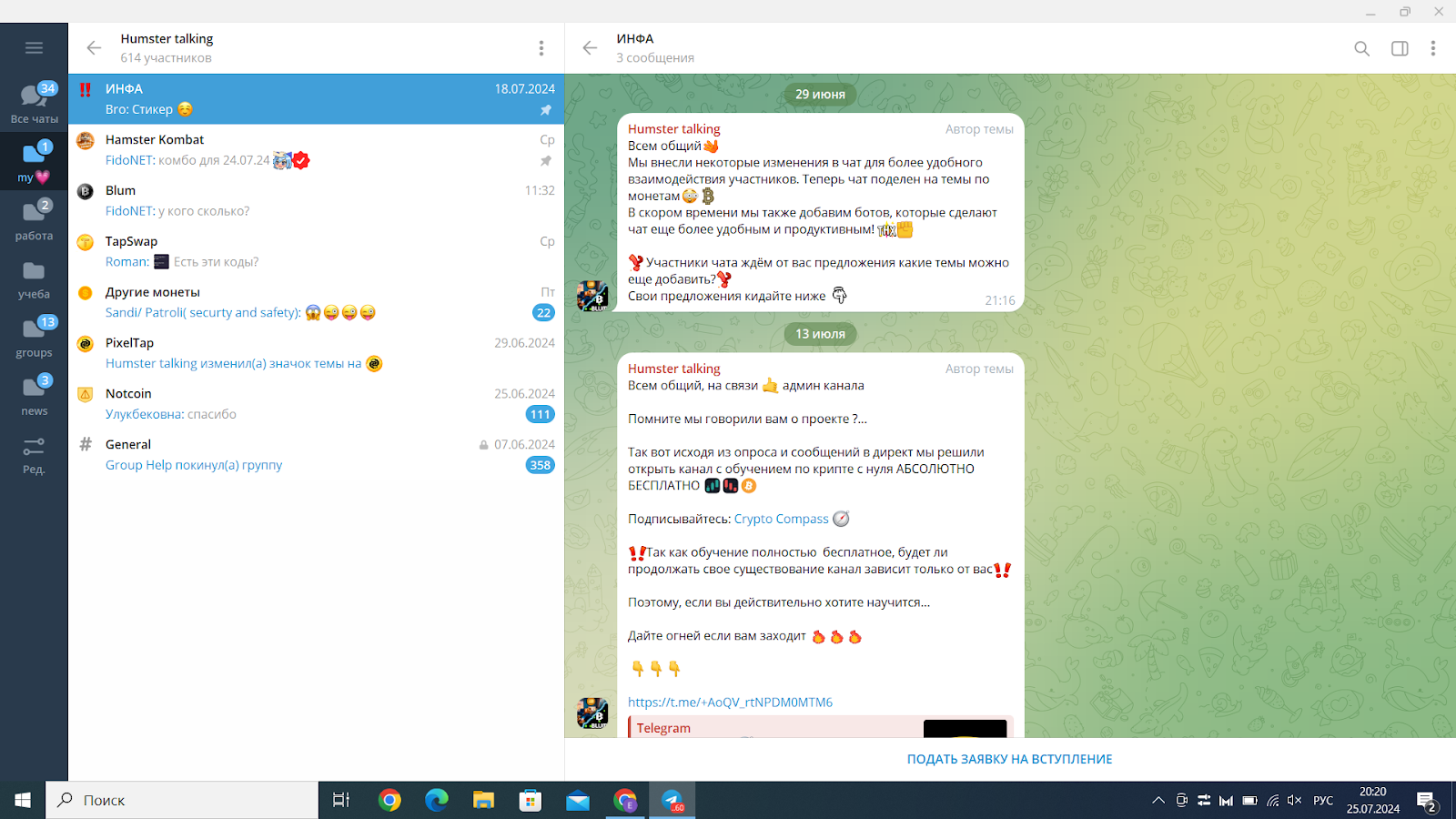Click the 29 июня date badge

click(820, 95)
